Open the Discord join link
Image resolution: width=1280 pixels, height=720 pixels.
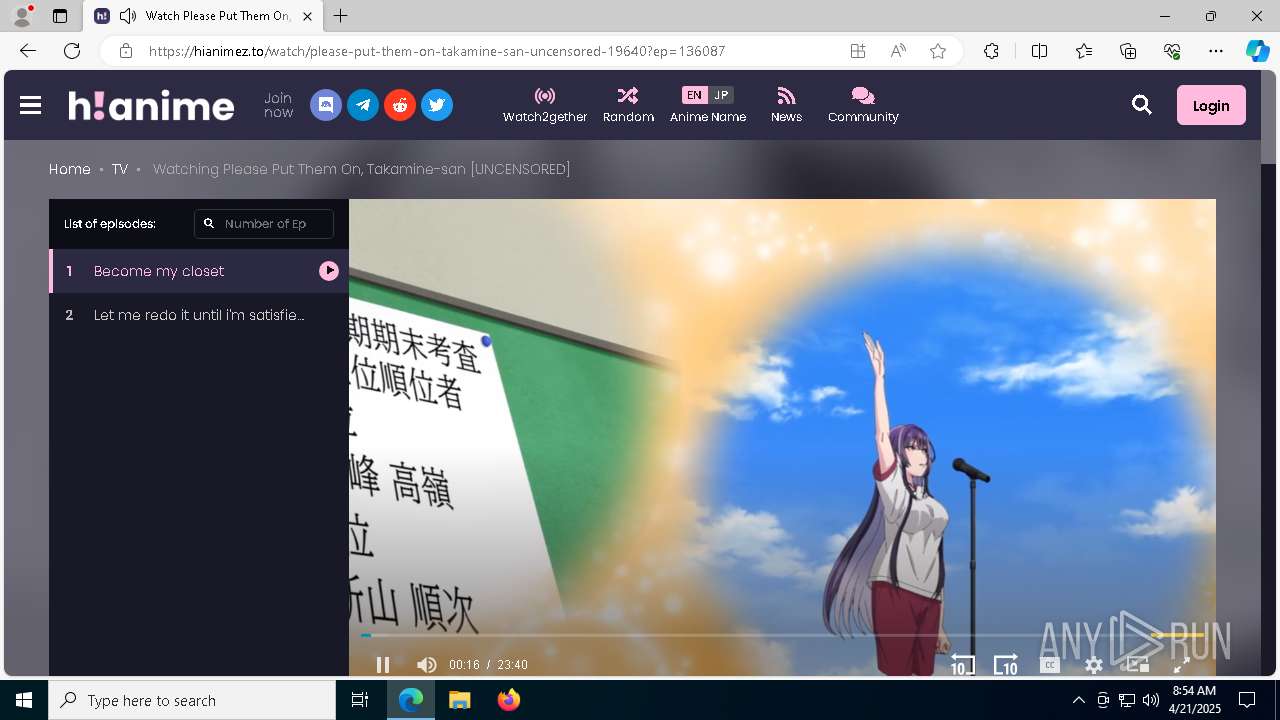(326, 105)
